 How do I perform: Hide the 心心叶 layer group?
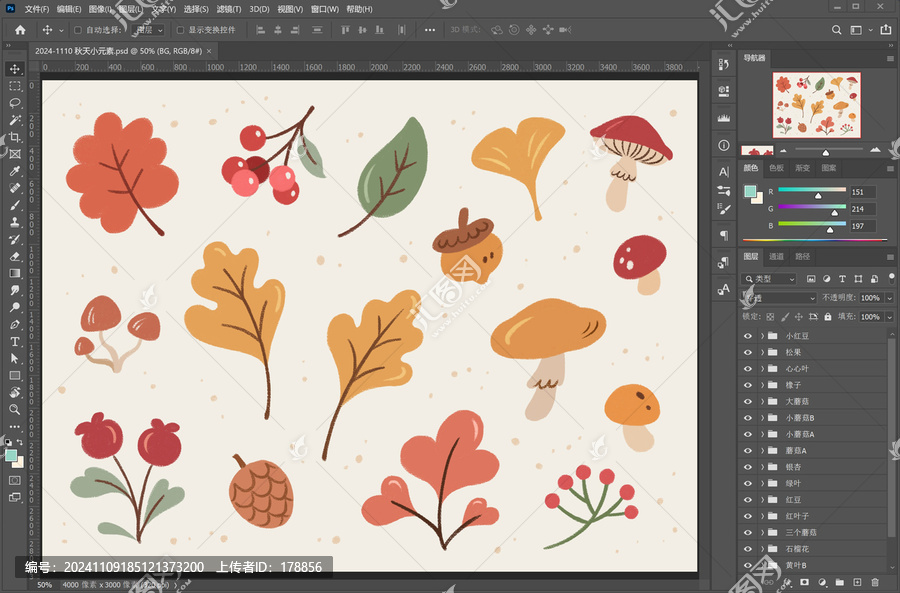(748, 369)
